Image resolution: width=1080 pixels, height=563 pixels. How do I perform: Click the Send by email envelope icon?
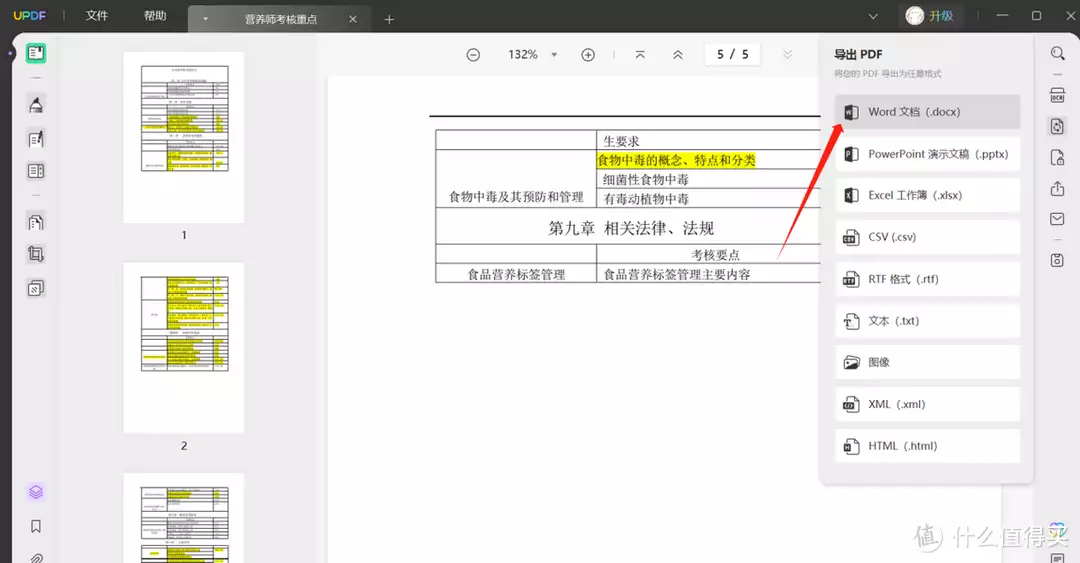click(1057, 220)
